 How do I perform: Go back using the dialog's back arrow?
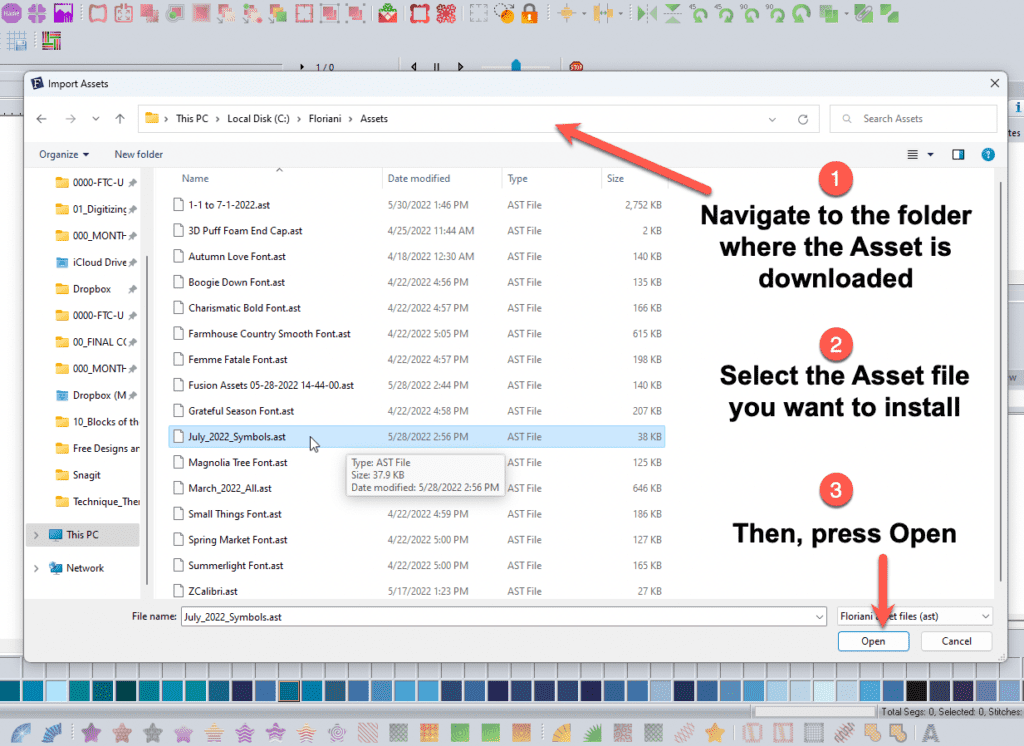click(42, 119)
